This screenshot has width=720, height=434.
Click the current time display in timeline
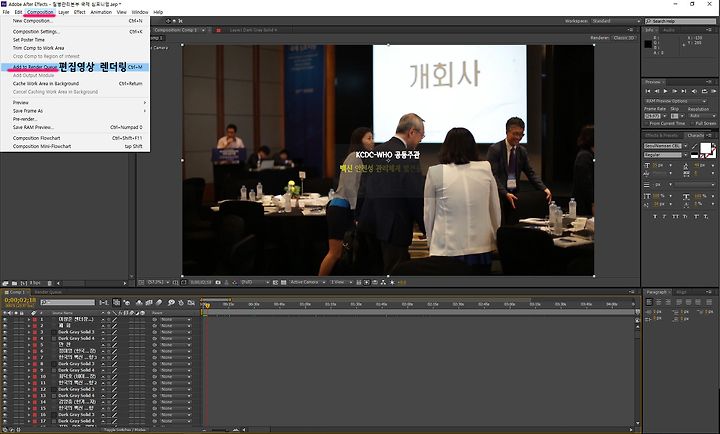pos(20,300)
